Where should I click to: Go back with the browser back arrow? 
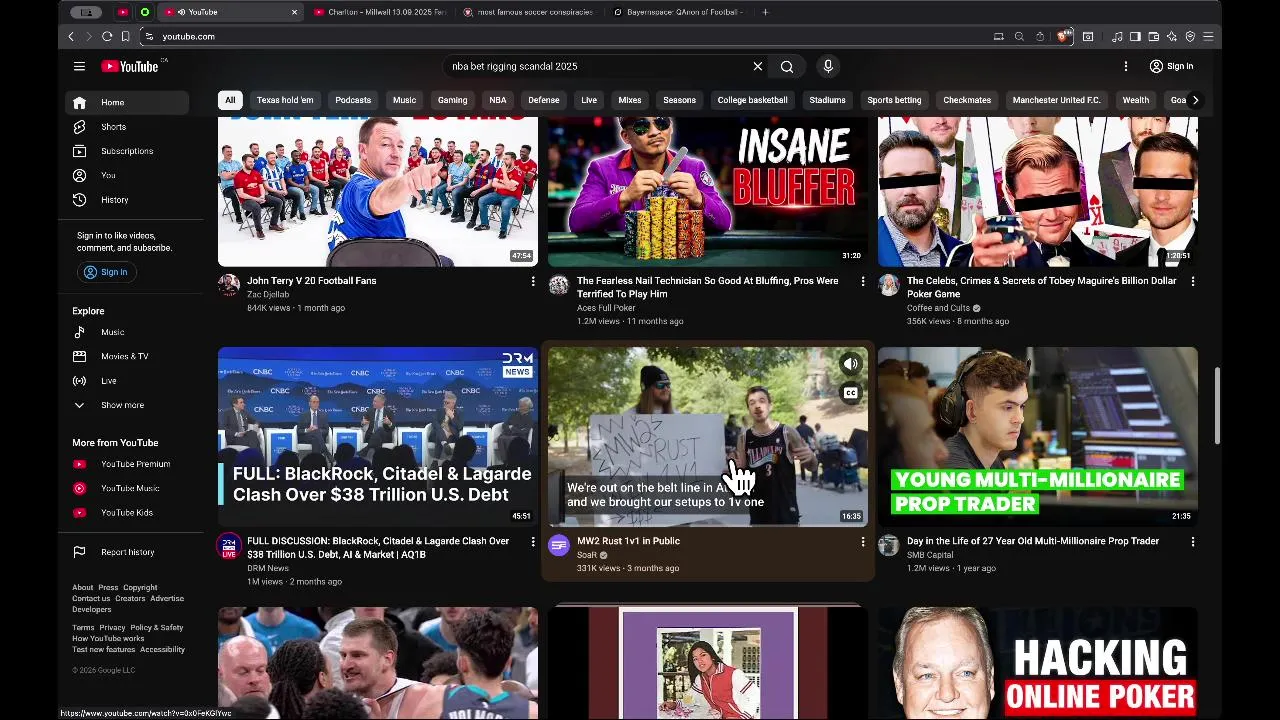tap(71, 36)
